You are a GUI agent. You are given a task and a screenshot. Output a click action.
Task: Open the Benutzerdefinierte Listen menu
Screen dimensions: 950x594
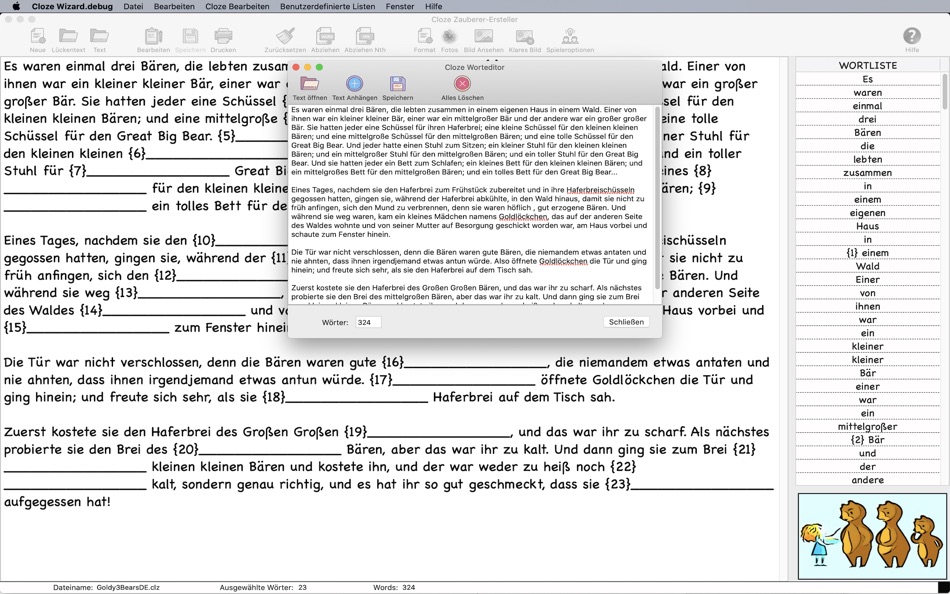[x=327, y=6]
